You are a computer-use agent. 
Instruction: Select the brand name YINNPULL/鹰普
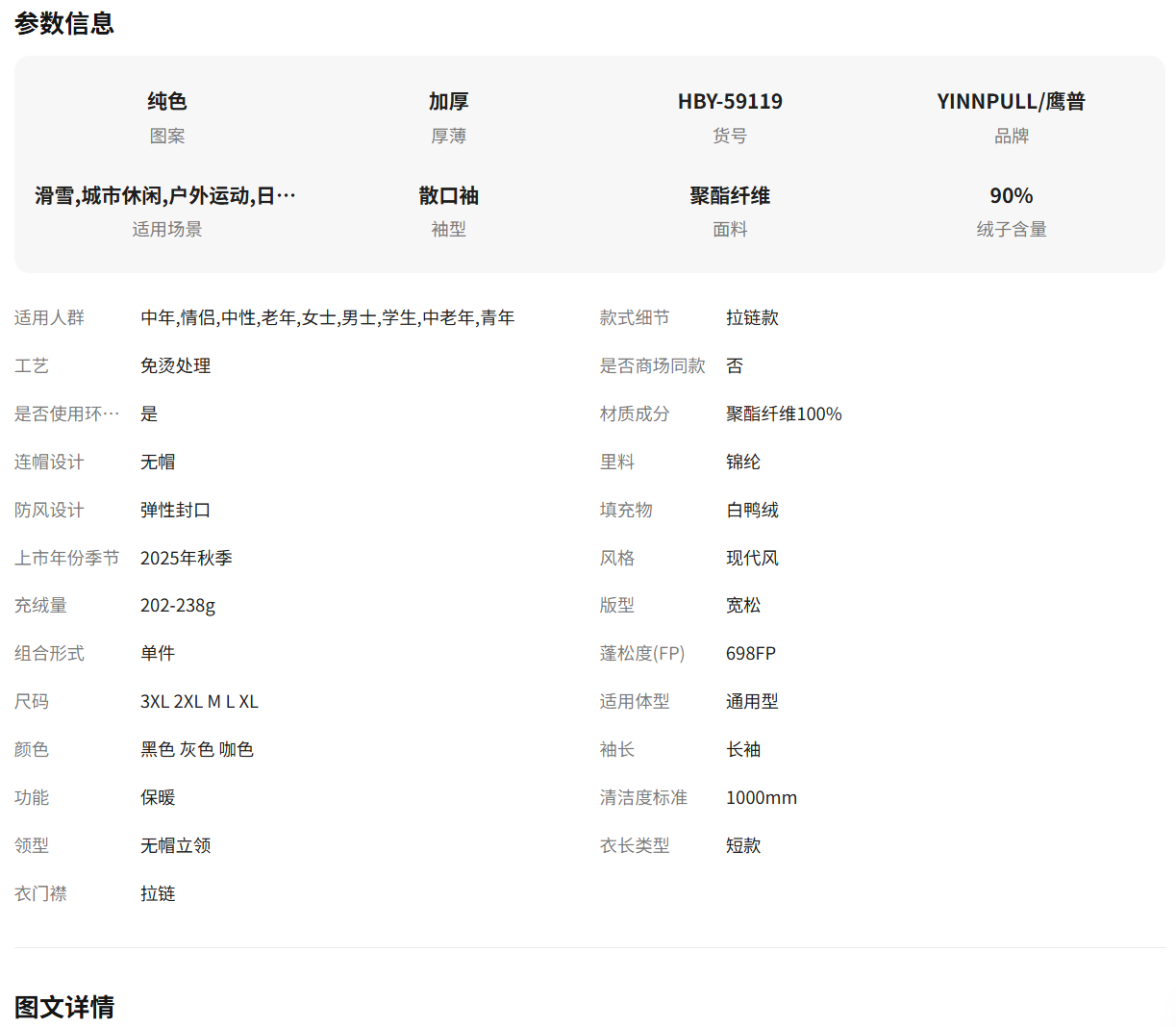1011,102
